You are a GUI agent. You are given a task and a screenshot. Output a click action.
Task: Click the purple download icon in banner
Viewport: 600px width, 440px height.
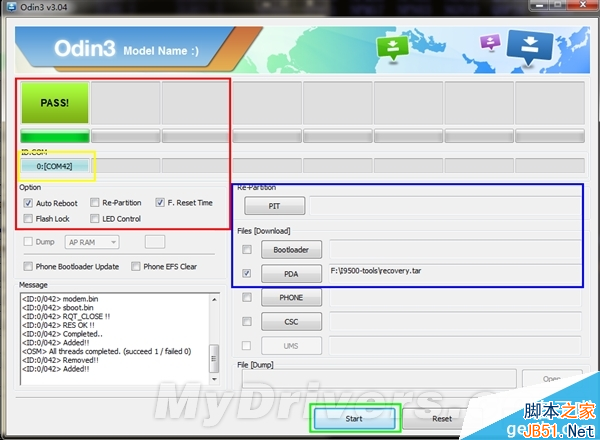tap(490, 42)
